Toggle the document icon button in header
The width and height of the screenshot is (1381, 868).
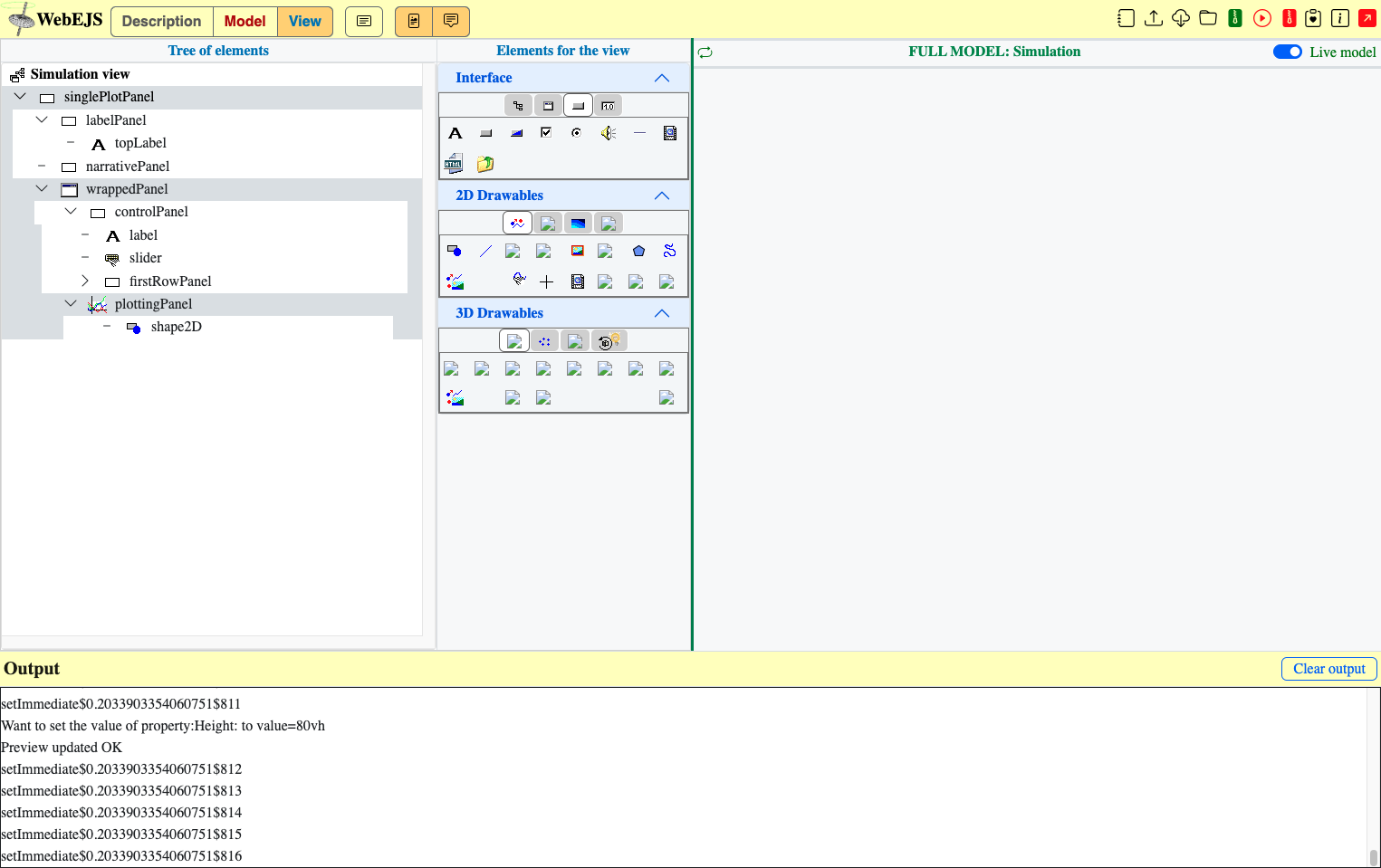click(x=414, y=21)
